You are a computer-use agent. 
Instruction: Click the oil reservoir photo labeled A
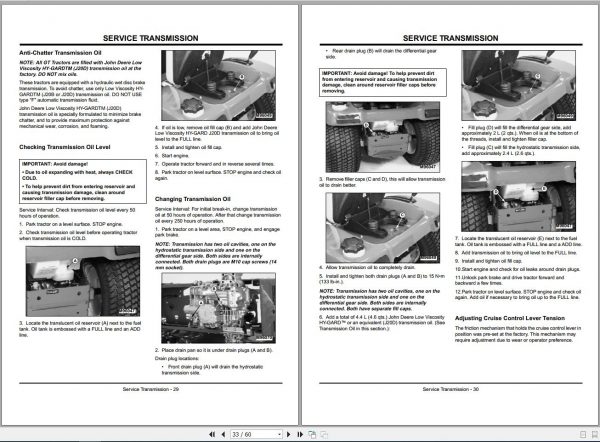(83, 281)
